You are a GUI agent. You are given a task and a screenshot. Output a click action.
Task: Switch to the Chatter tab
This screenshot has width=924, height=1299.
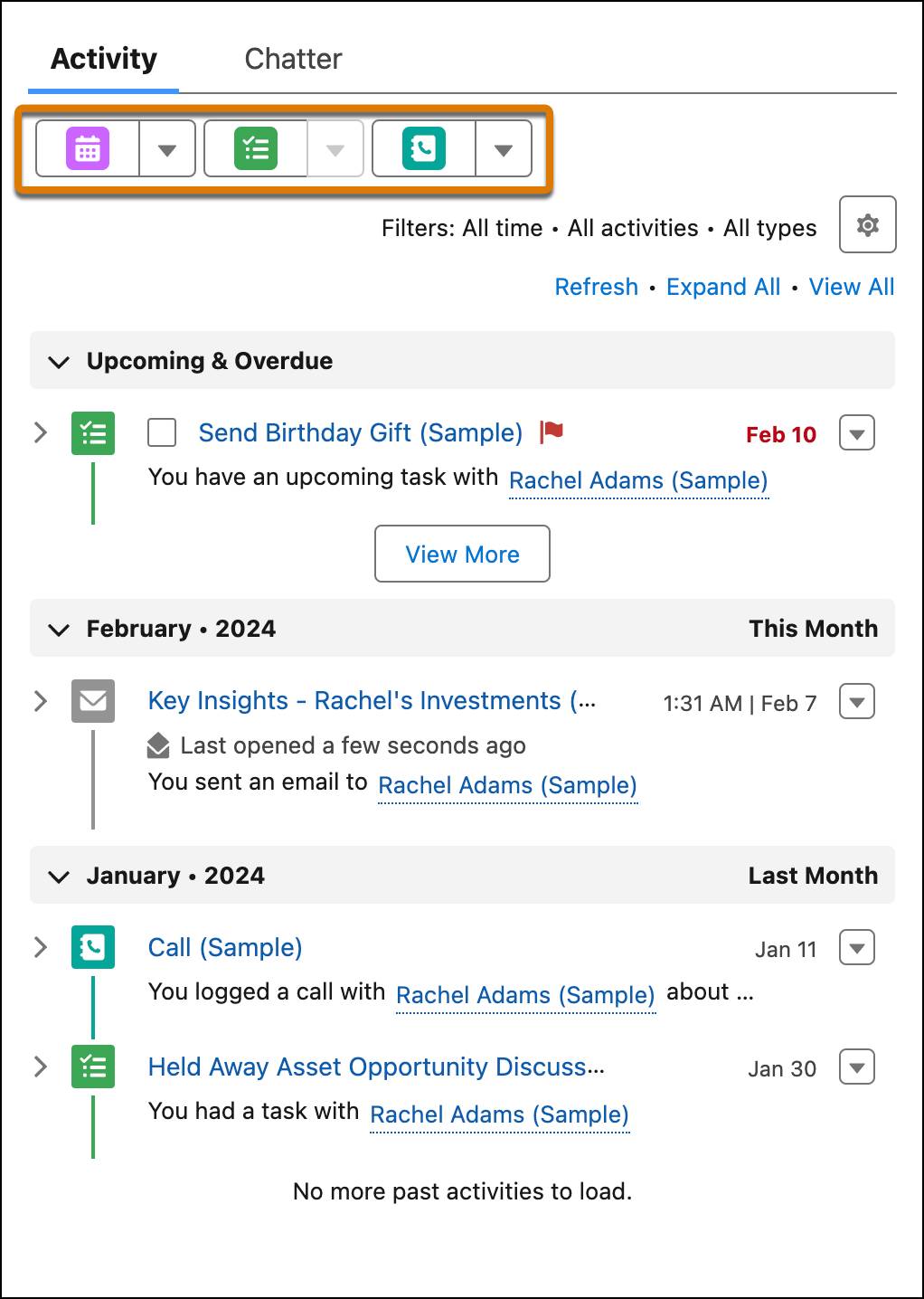(x=293, y=58)
